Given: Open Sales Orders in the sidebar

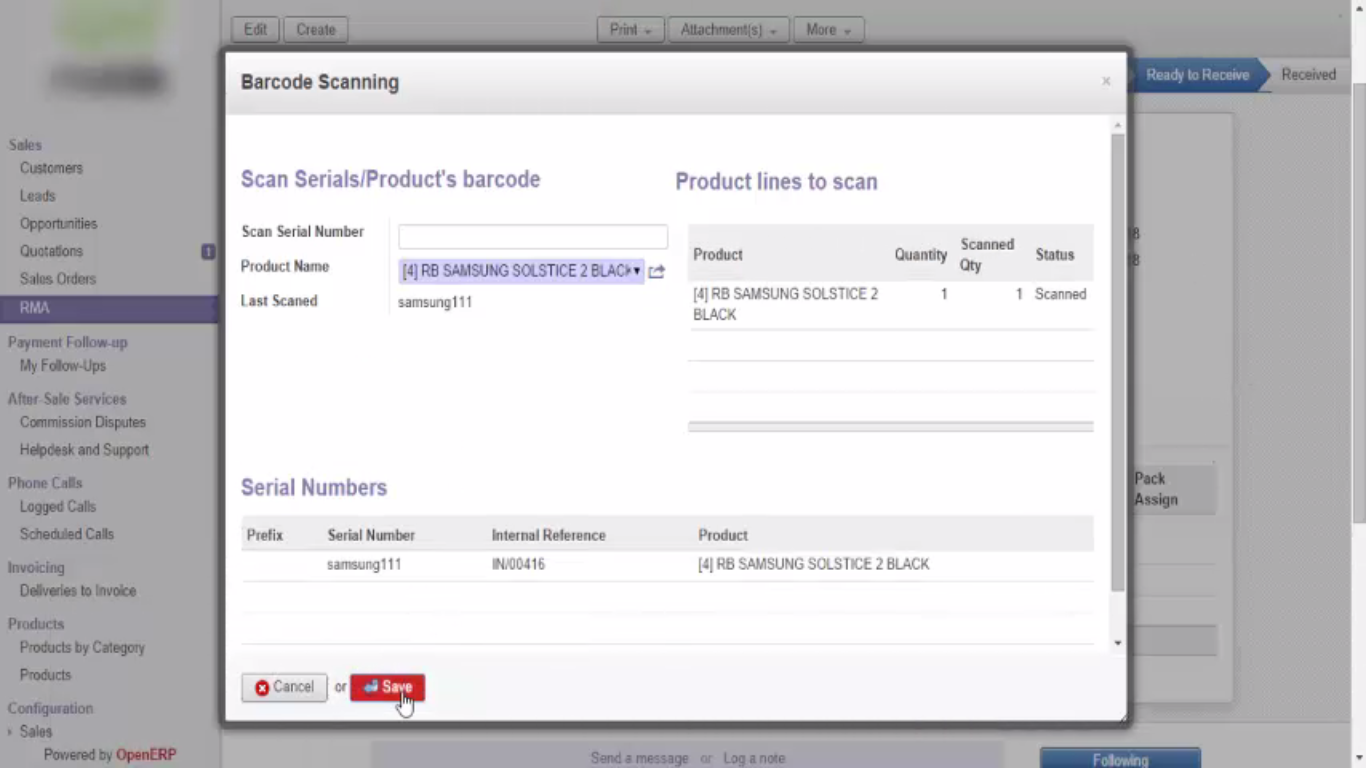Looking at the screenshot, I should point(58,279).
